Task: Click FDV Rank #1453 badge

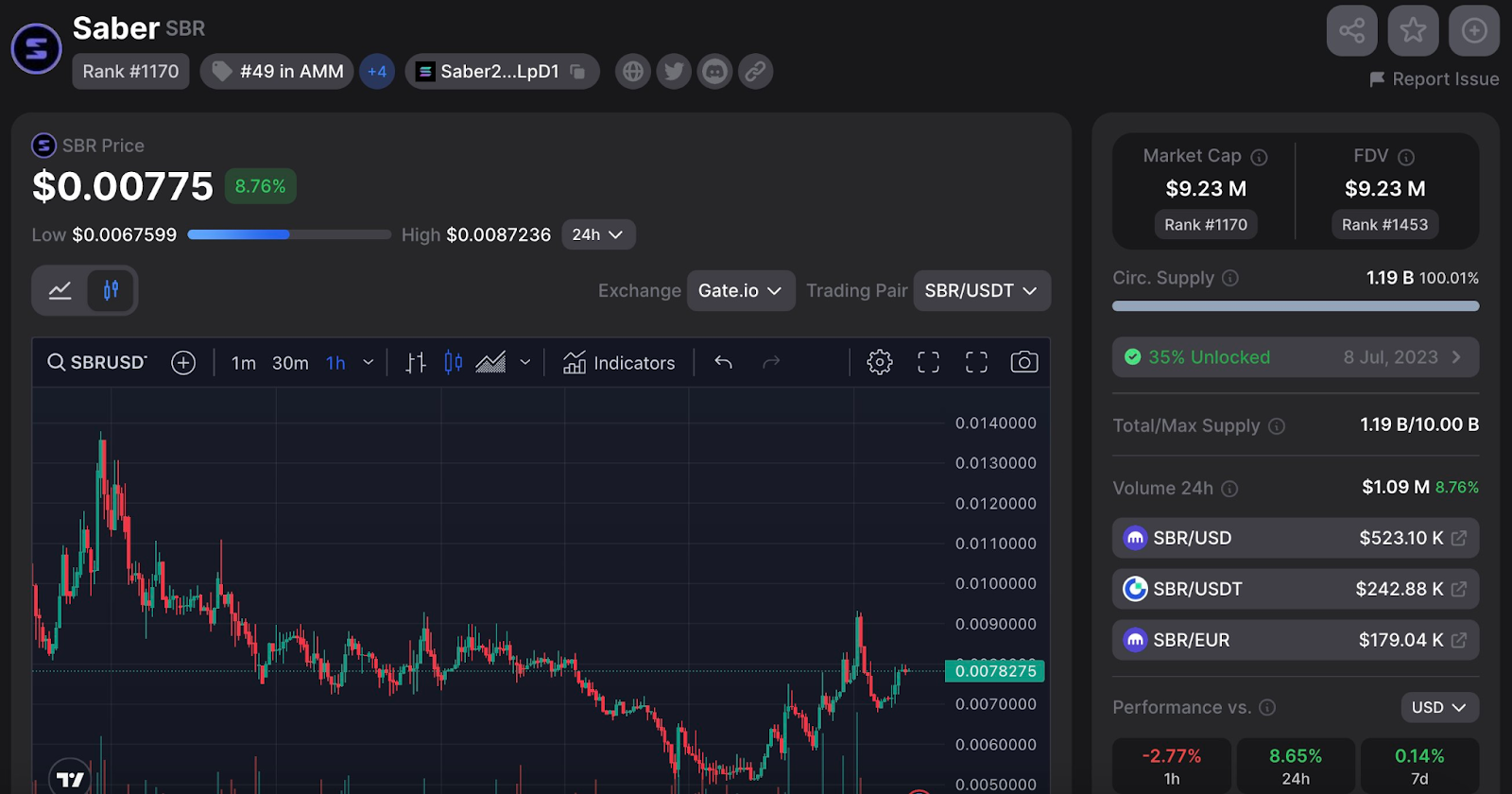Action: [1385, 225]
